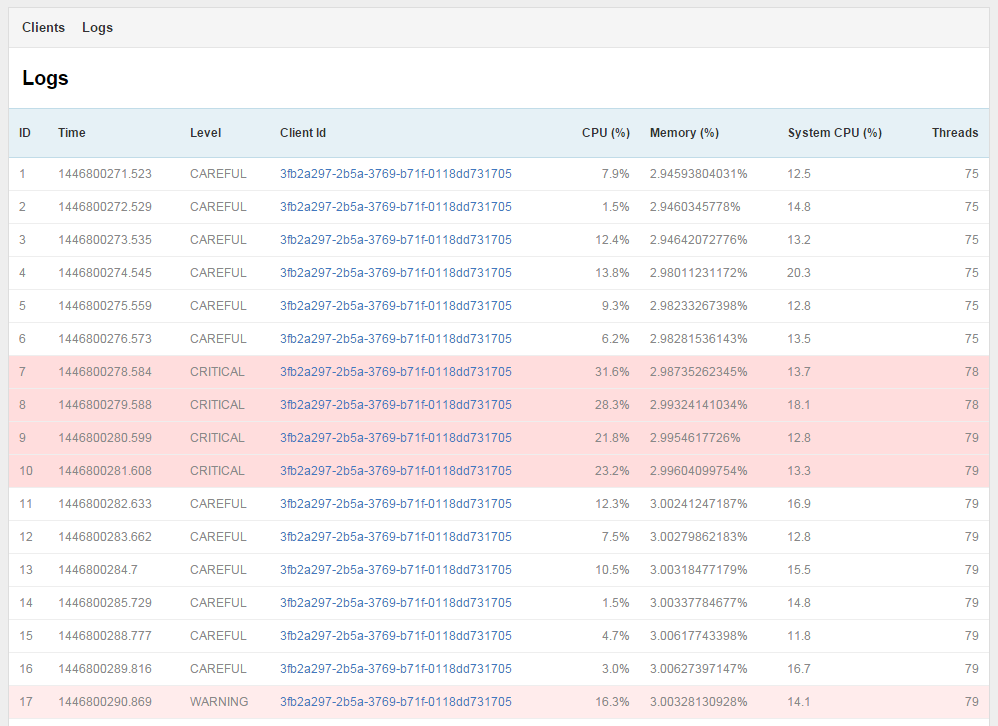
Task: Open the Clients navigation item
Action: (43, 27)
